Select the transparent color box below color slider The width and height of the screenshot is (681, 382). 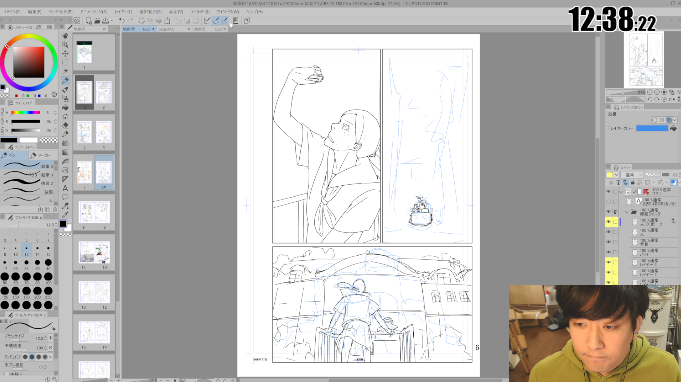tap(48, 140)
